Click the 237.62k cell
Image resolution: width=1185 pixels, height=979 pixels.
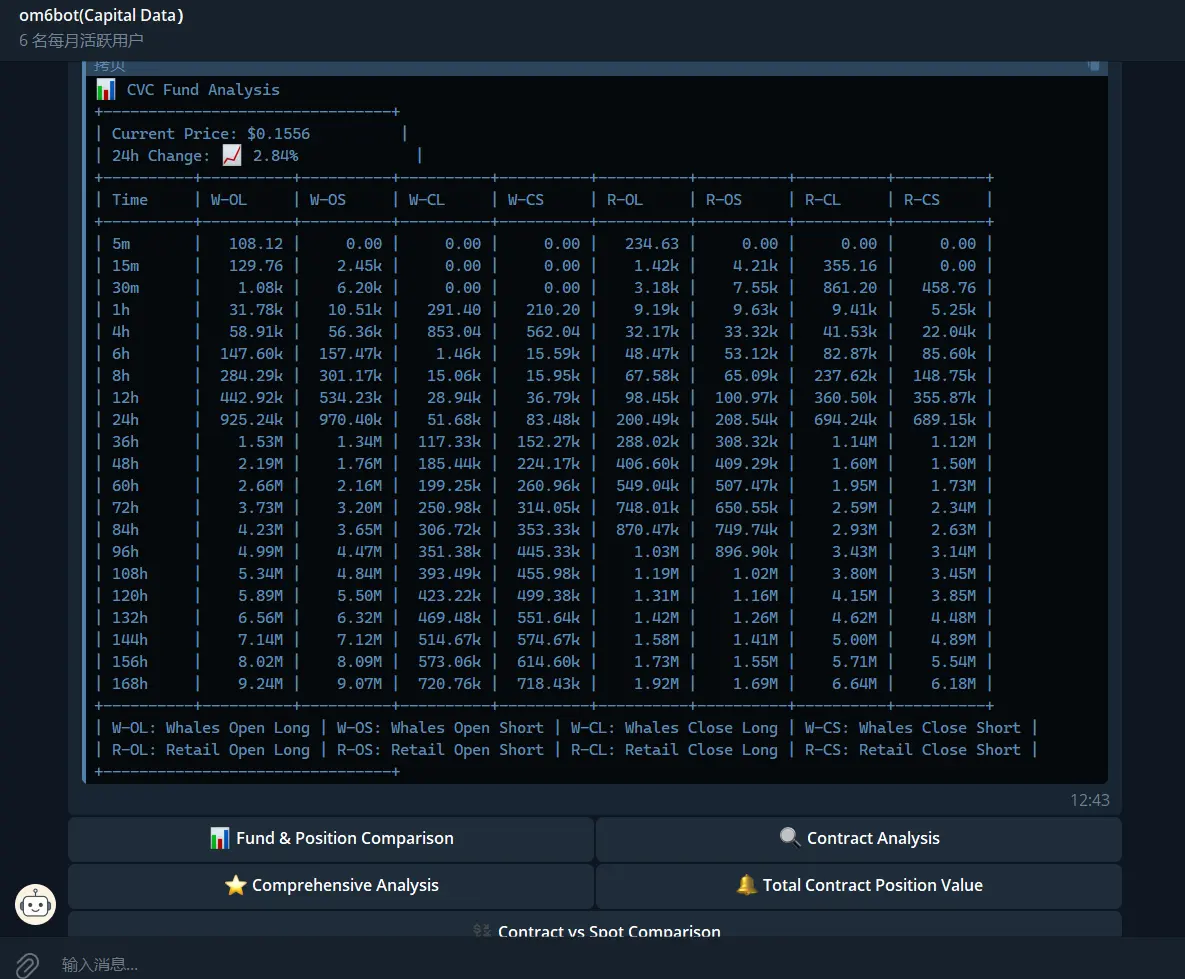845,375
